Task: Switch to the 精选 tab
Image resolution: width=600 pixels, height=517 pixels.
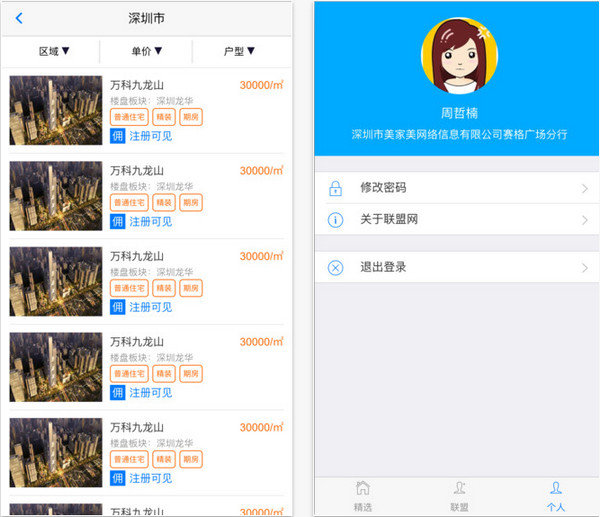Action: pyautogui.click(x=363, y=496)
